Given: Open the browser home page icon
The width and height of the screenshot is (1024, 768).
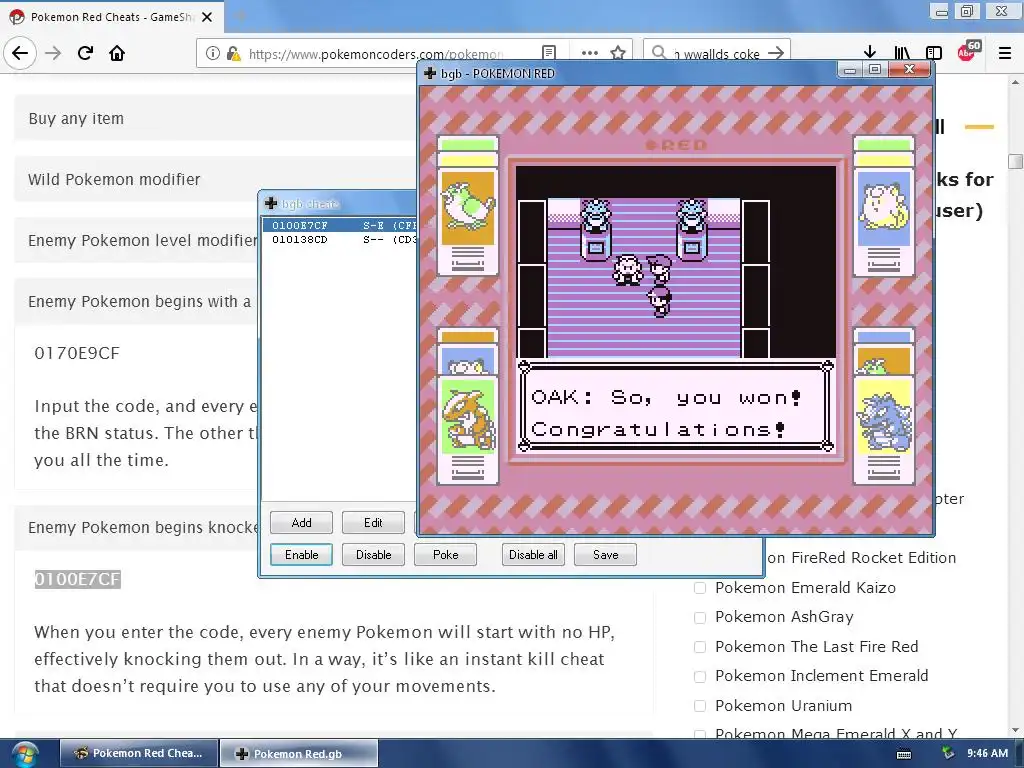Looking at the screenshot, I should [x=117, y=53].
